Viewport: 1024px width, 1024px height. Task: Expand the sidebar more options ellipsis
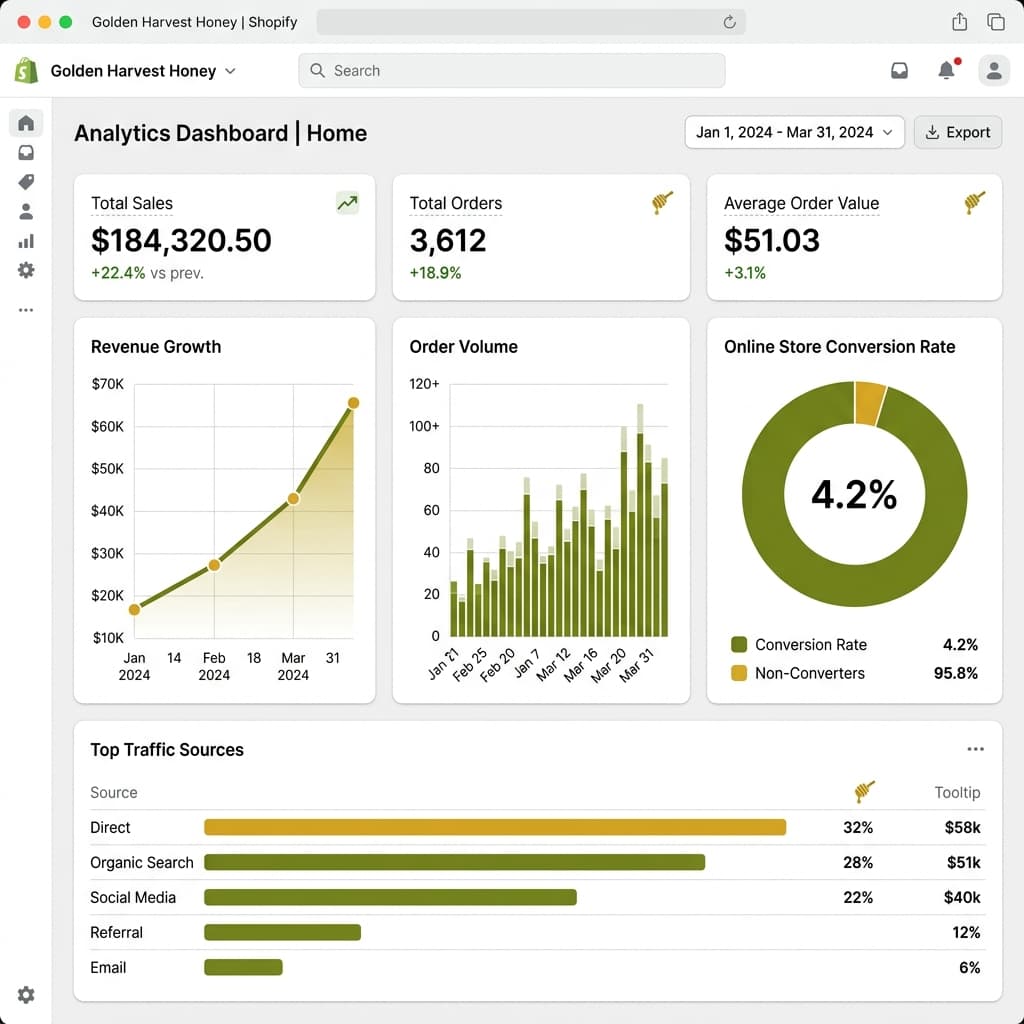pyautogui.click(x=25, y=310)
